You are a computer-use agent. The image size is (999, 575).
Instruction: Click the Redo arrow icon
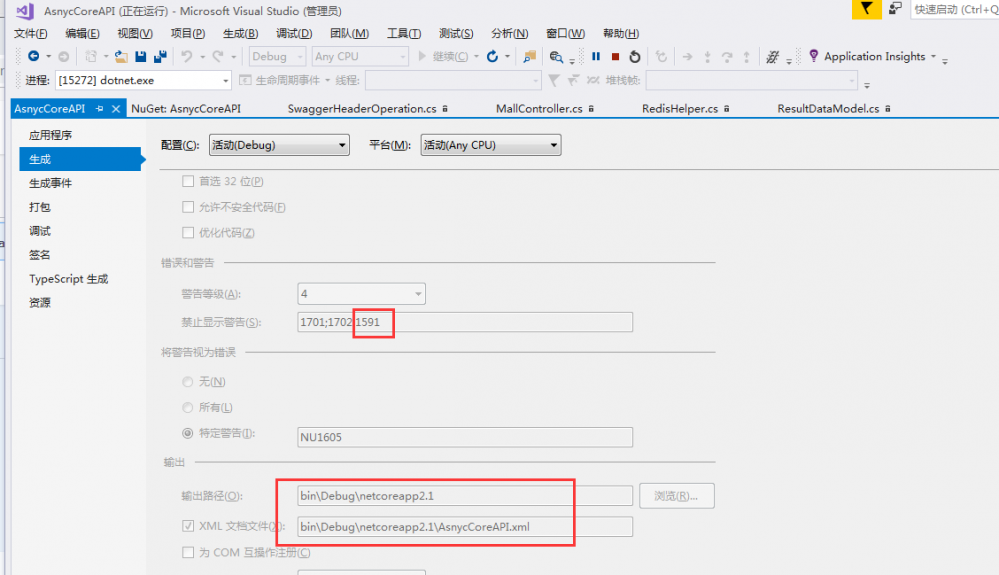[218, 56]
